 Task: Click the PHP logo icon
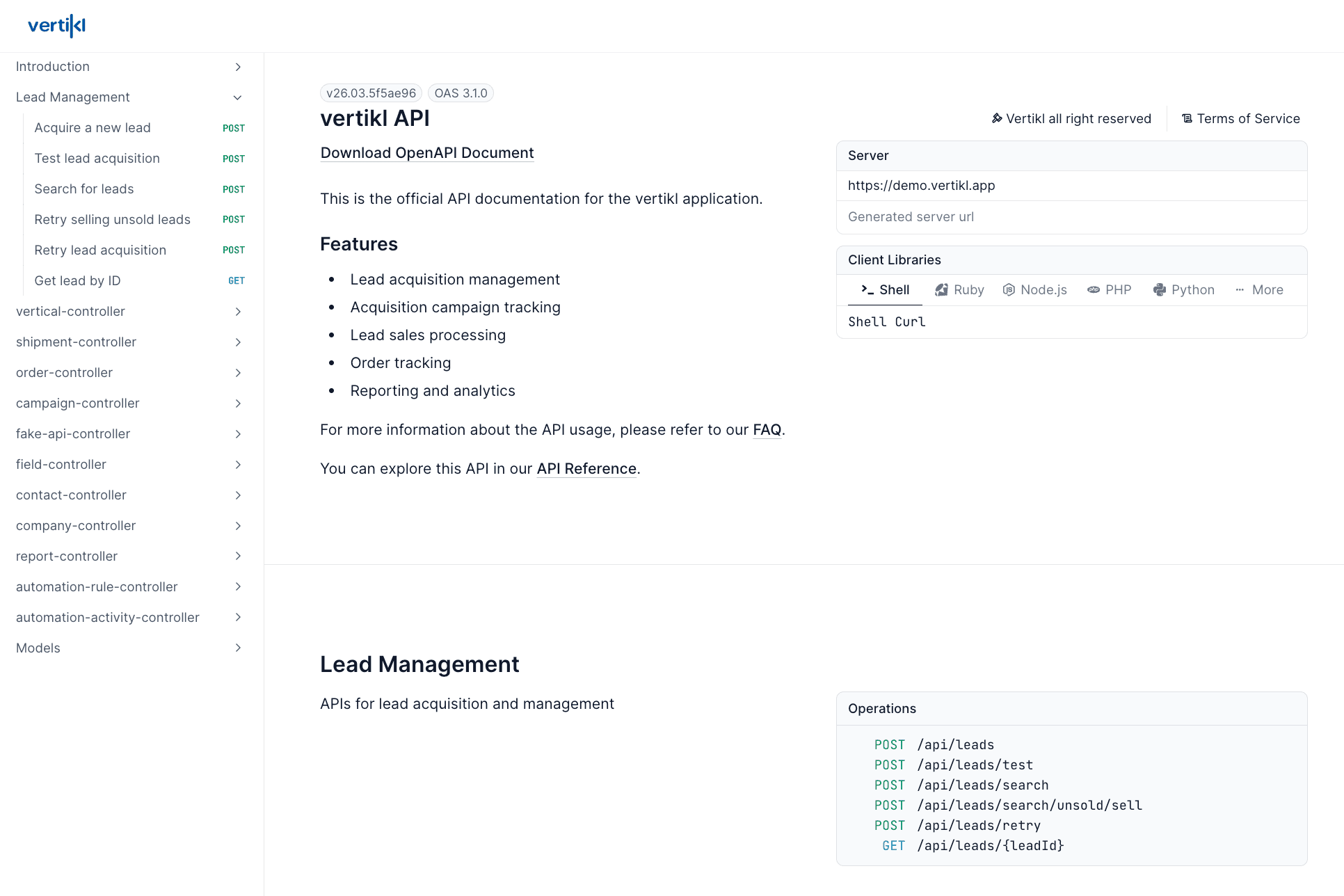tap(1094, 289)
